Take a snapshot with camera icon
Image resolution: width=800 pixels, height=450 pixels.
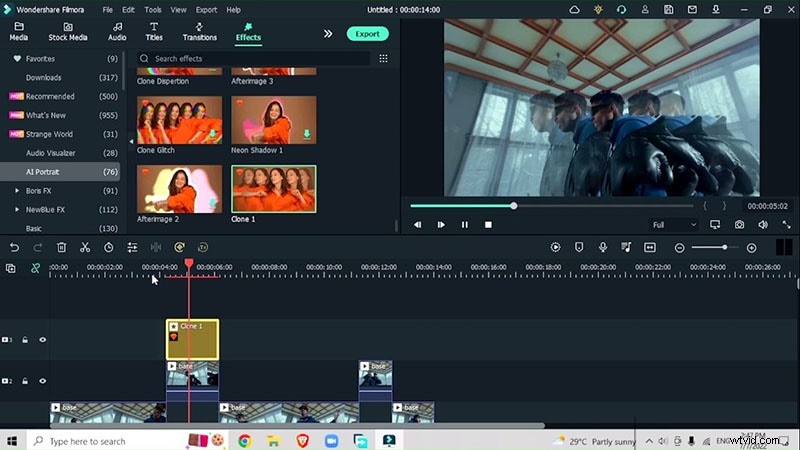click(x=739, y=224)
